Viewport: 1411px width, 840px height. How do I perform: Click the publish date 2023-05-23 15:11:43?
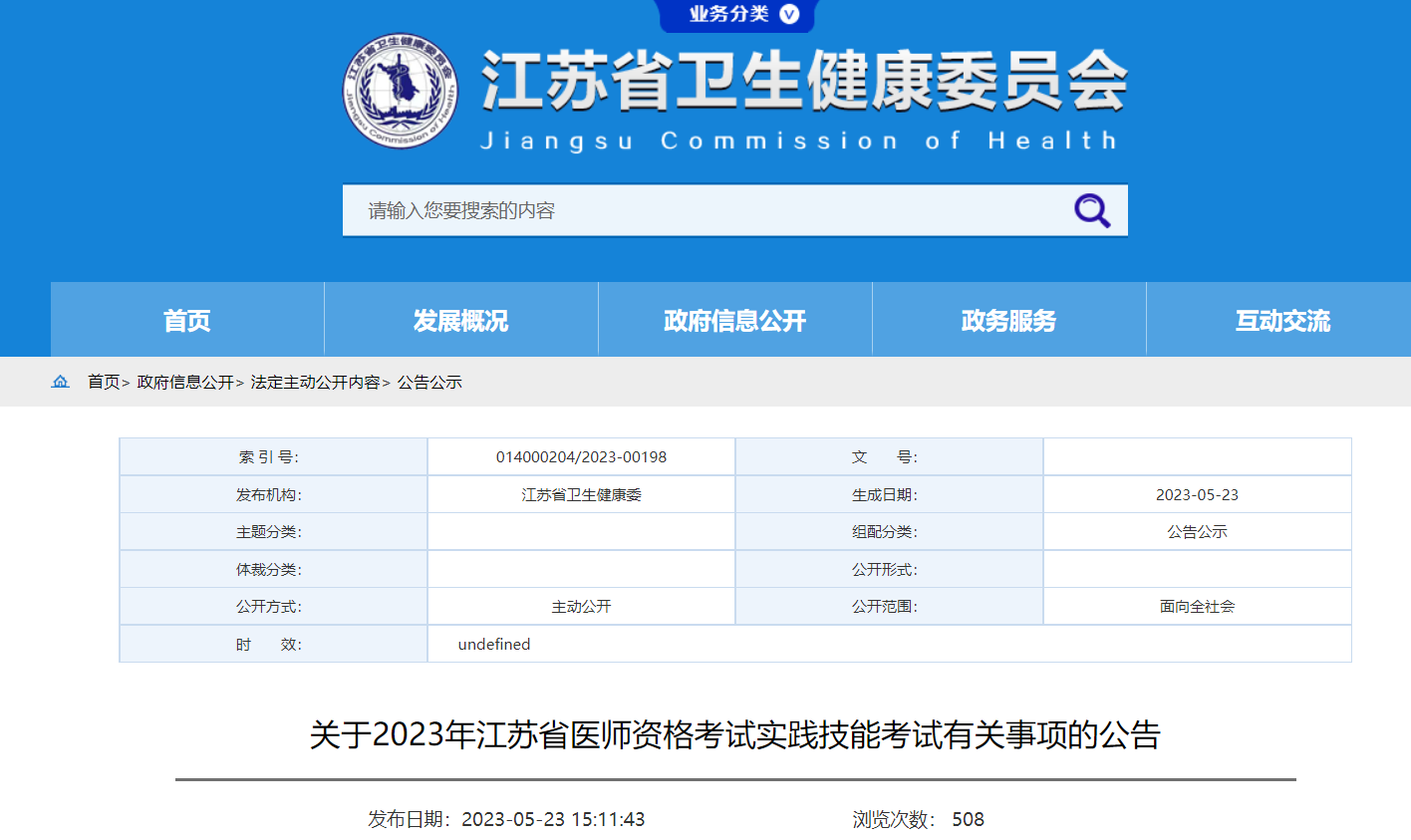pyautogui.click(x=553, y=819)
